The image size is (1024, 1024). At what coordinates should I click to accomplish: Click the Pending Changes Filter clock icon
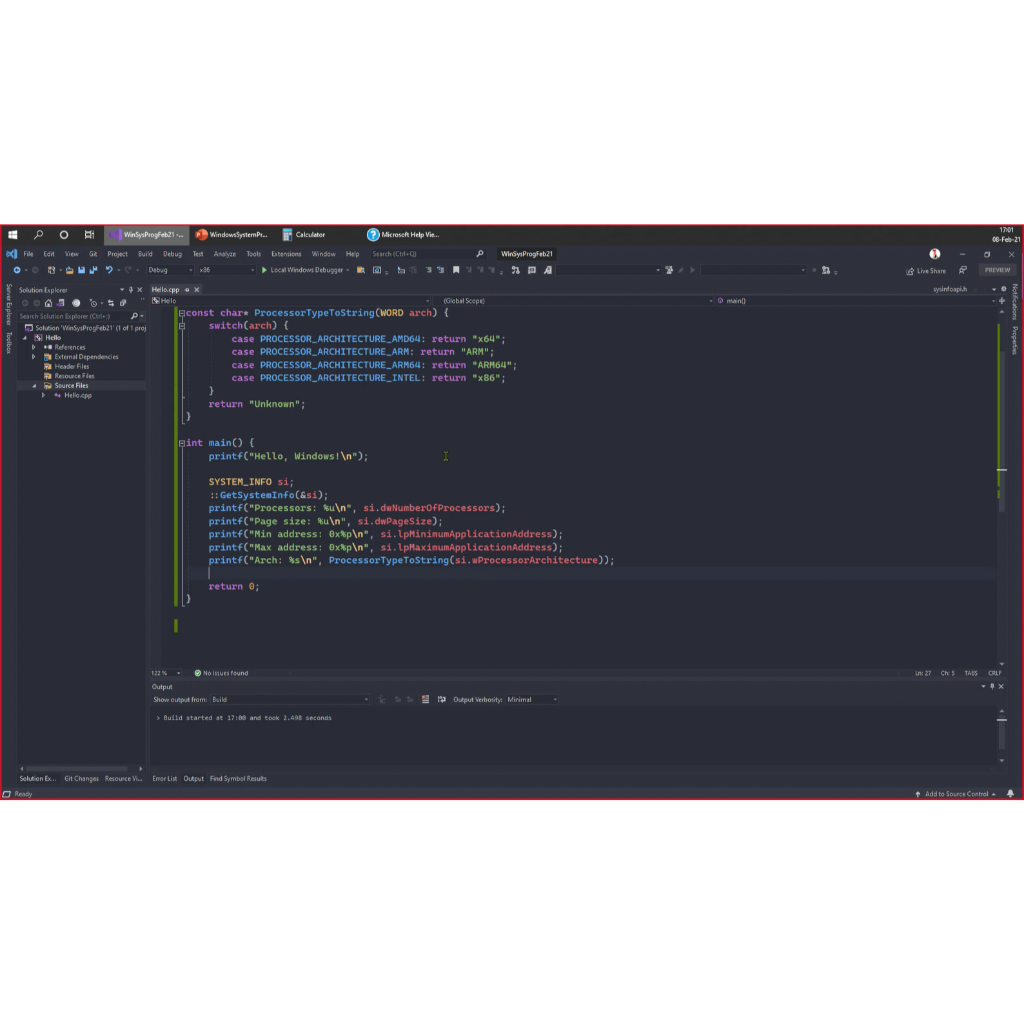coord(93,303)
